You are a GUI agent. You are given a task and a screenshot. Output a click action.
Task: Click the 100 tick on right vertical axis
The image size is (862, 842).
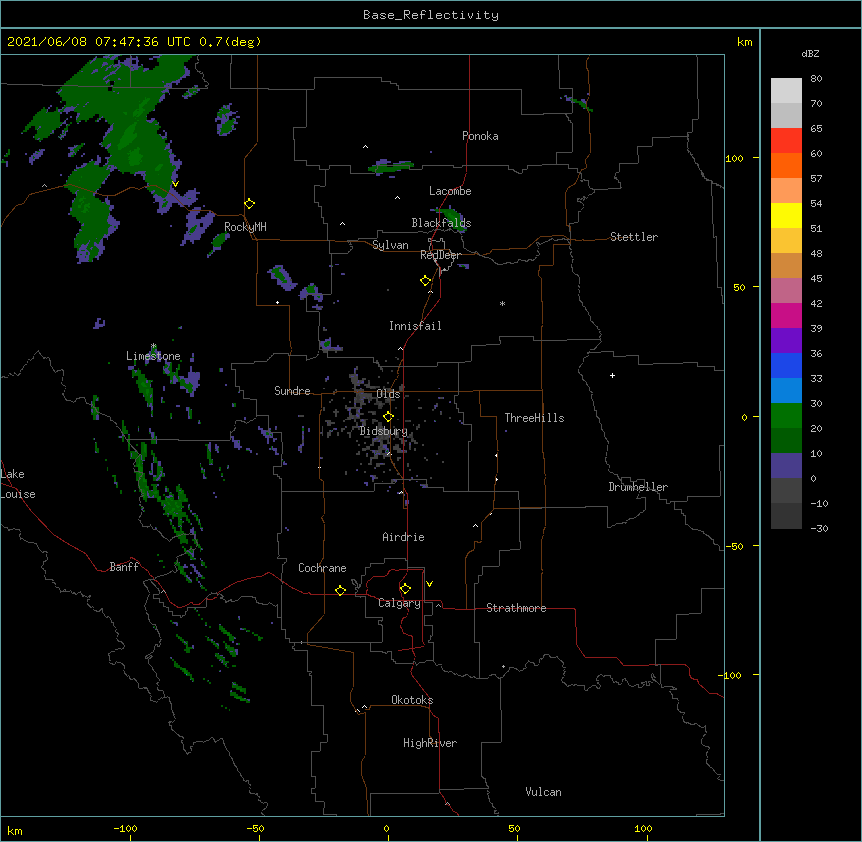point(734,158)
